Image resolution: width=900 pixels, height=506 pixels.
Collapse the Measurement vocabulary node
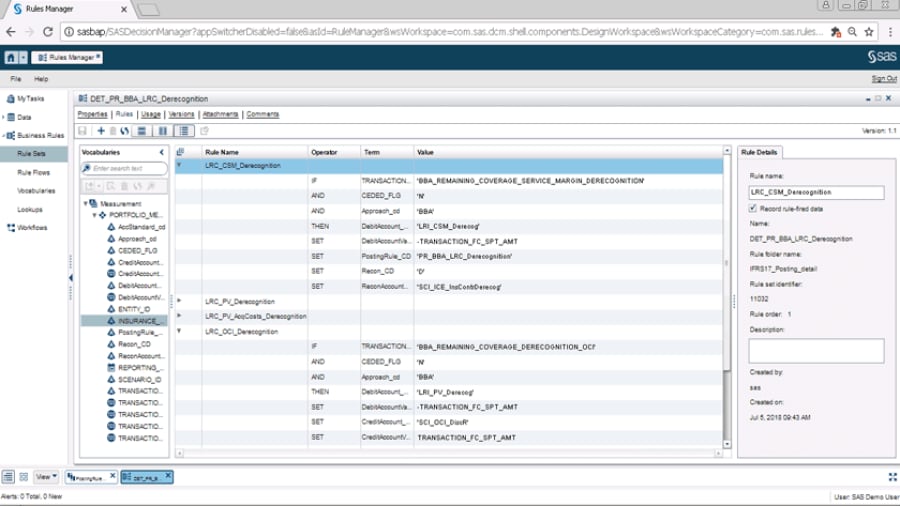click(x=85, y=204)
